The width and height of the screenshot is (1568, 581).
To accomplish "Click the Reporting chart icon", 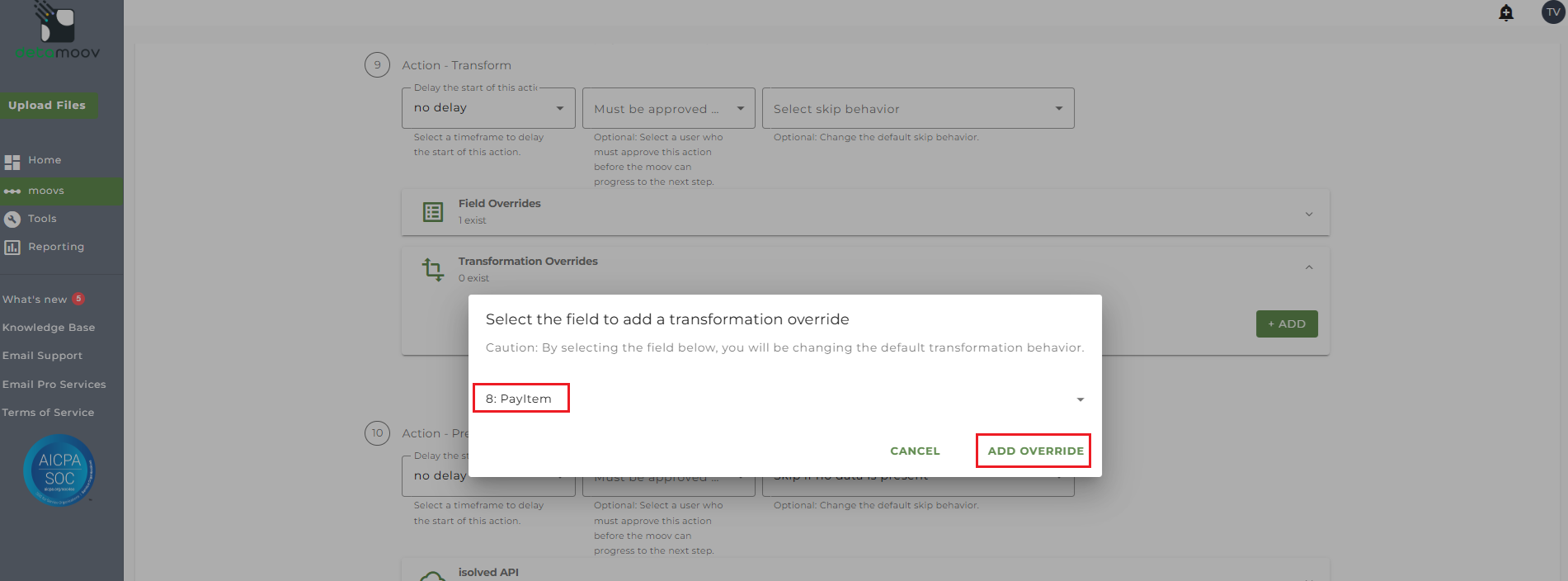I will click(12, 247).
